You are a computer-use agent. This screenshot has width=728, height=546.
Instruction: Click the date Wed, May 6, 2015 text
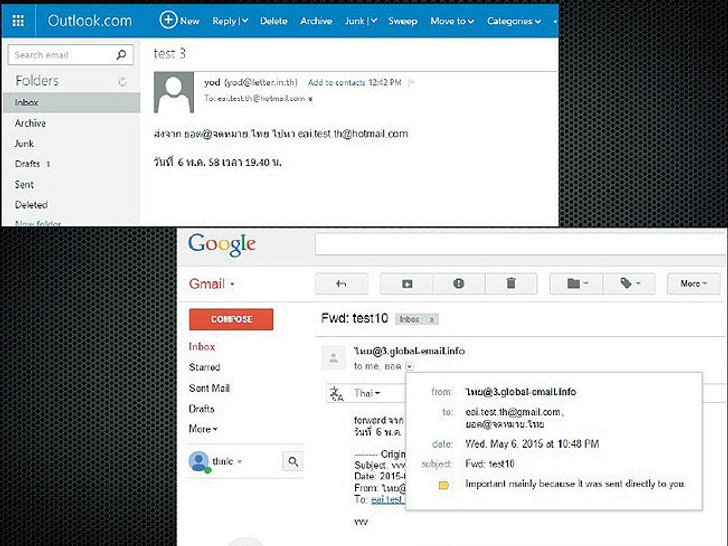(x=532, y=444)
